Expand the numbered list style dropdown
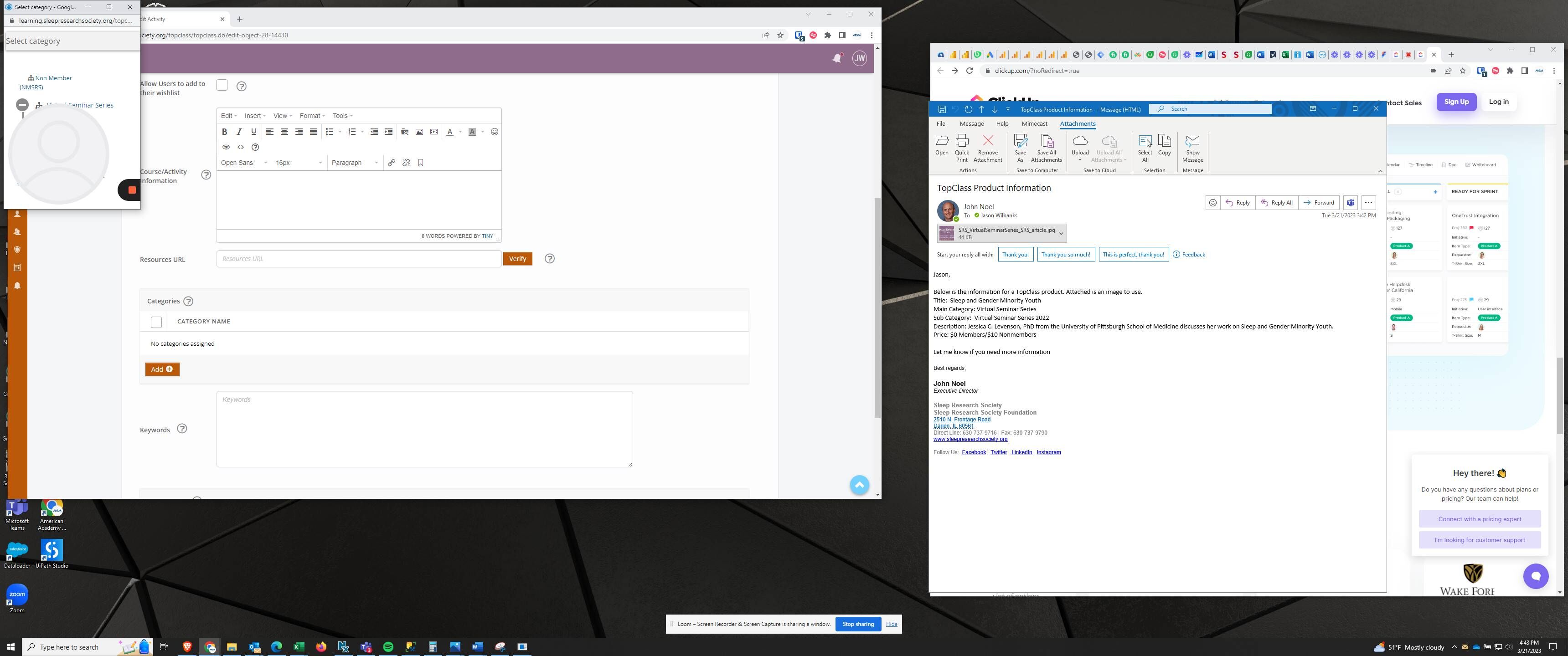1568x656 pixels. pos(362,132)
